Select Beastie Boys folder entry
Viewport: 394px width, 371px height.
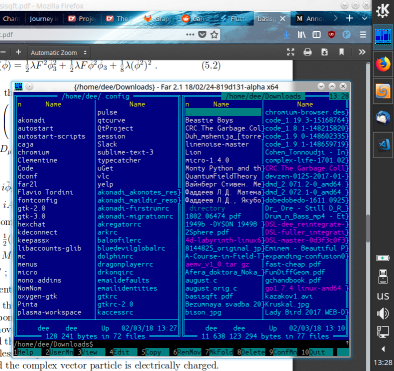click(x=209, y=120)
